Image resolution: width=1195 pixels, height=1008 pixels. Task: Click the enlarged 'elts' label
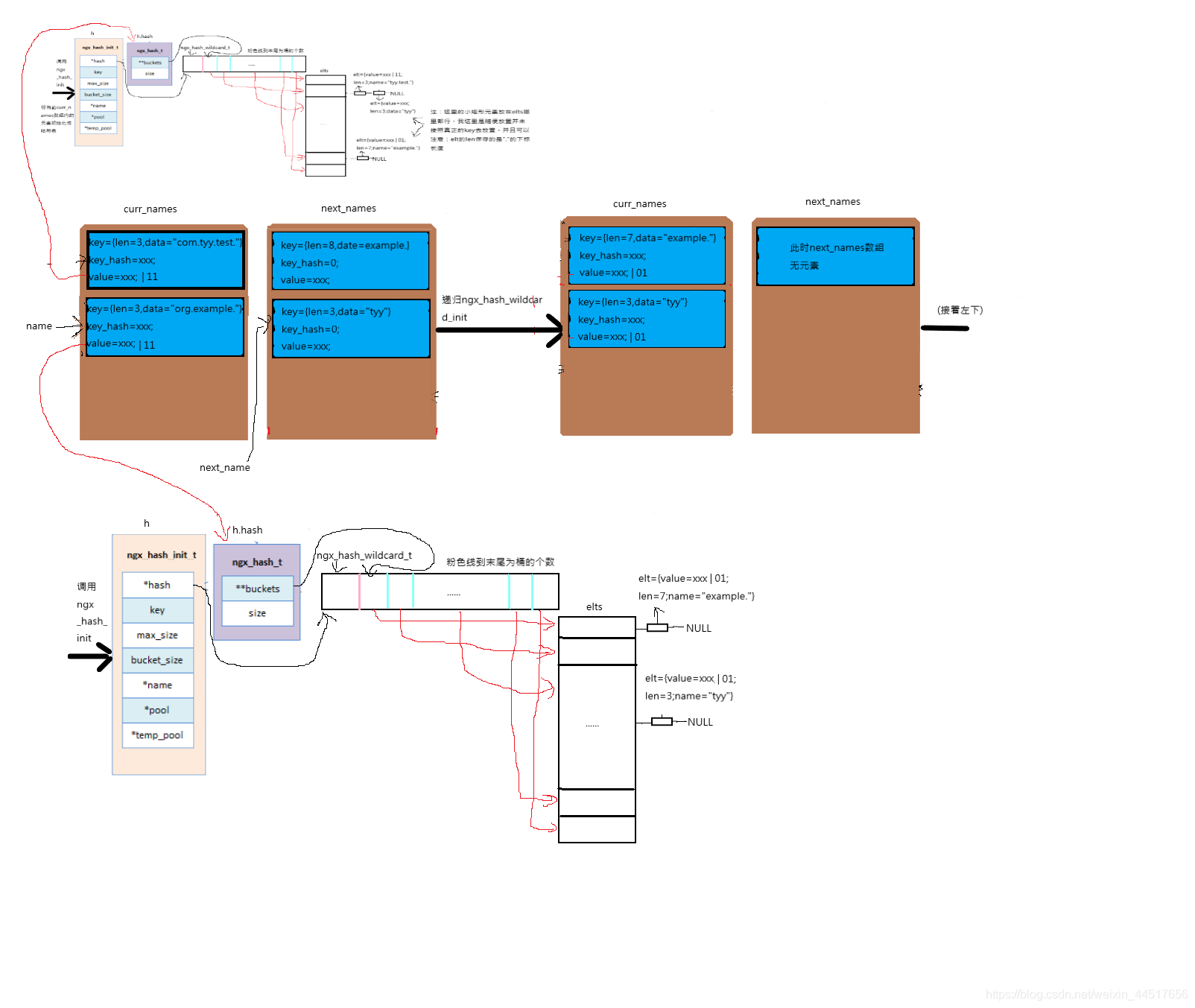pos(594,606)
